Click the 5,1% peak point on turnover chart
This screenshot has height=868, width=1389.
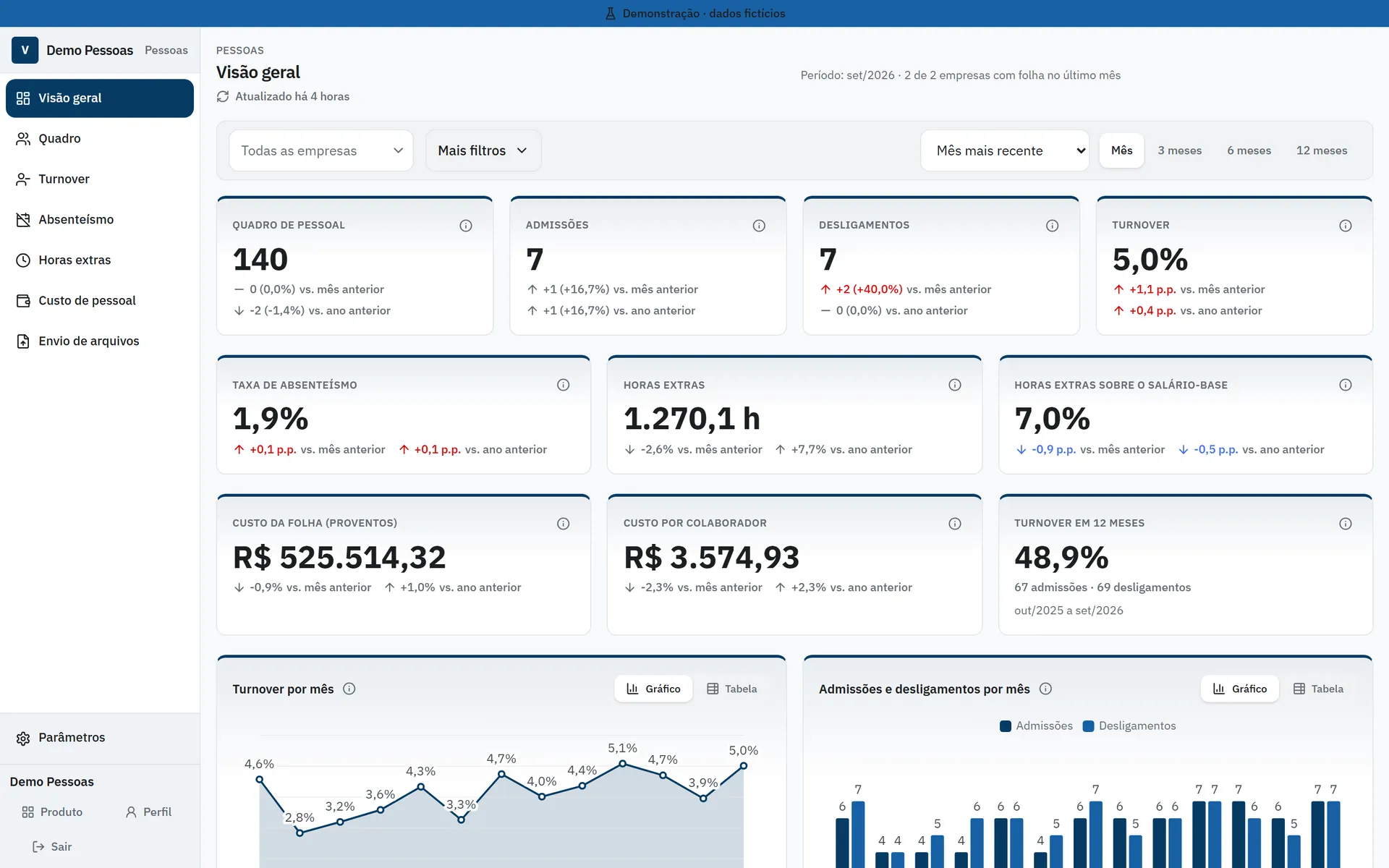(622, 764)
